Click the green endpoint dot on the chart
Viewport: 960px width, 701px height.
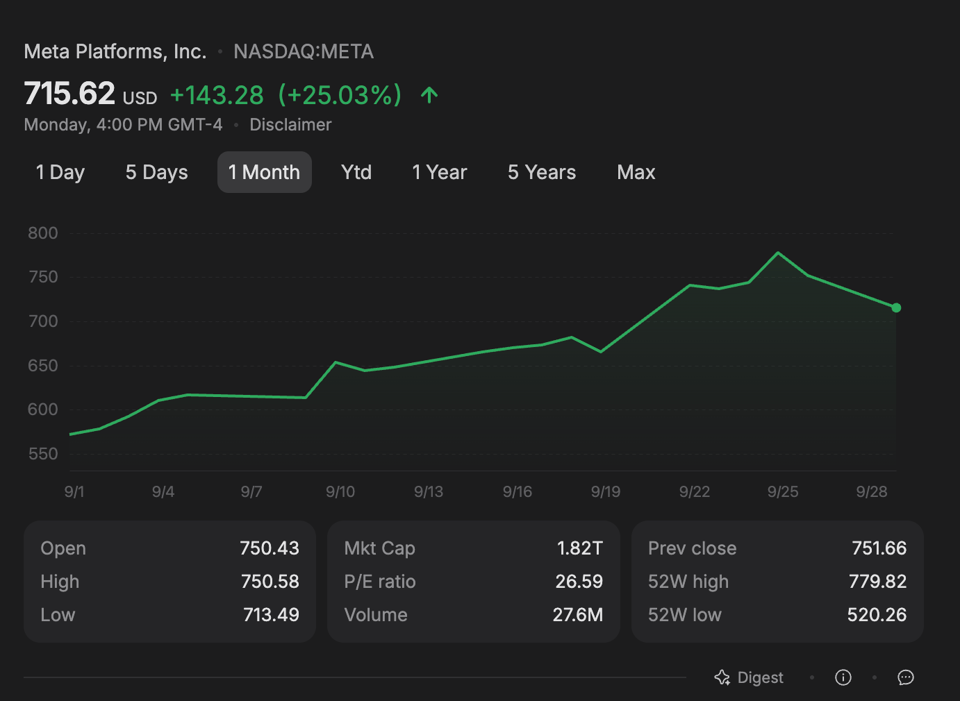coord(896,308)
